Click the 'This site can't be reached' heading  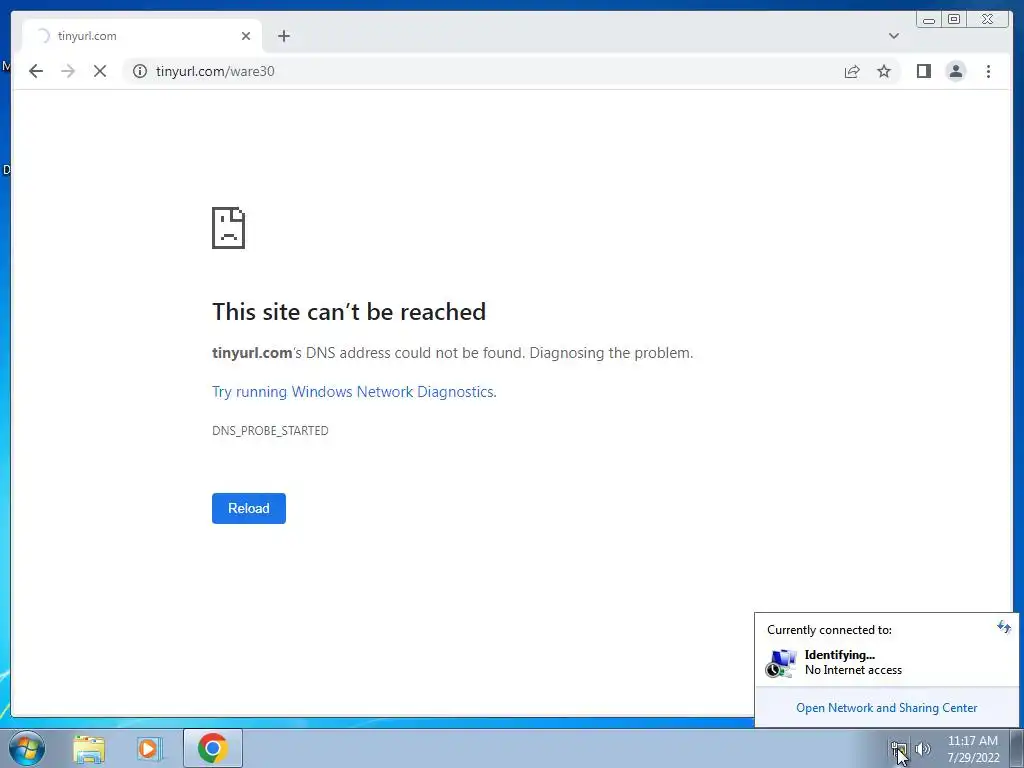(x=349, y=312)
